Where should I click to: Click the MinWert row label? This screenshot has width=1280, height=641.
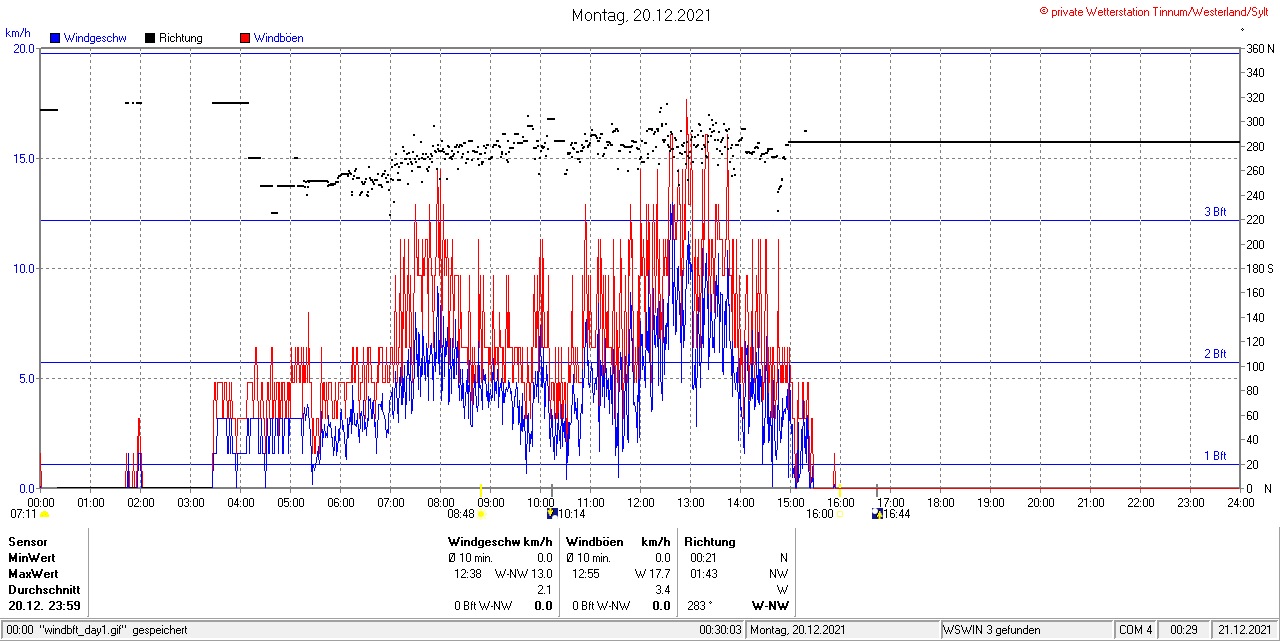(x=32, y=558)
